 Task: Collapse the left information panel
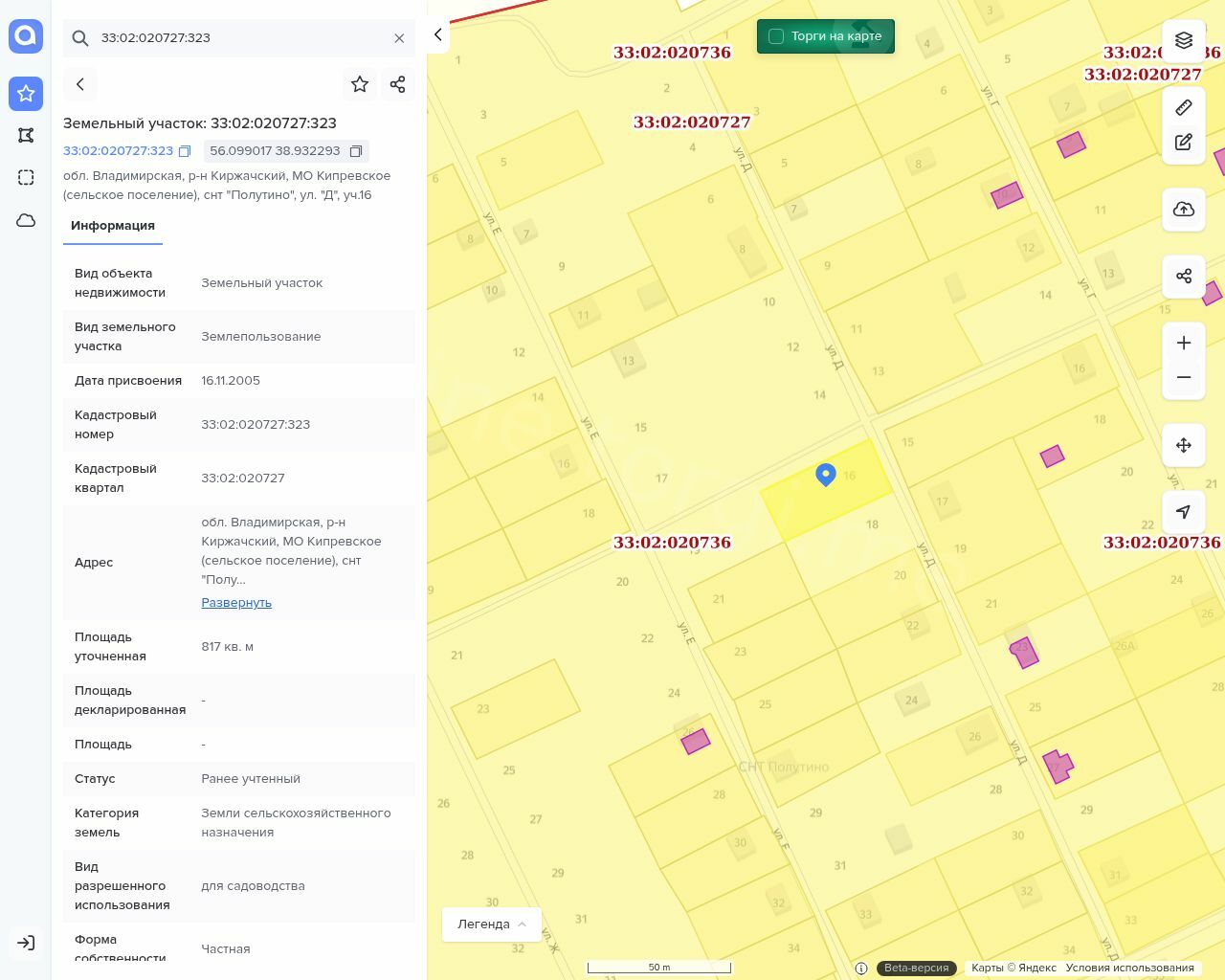coord(437,34)
